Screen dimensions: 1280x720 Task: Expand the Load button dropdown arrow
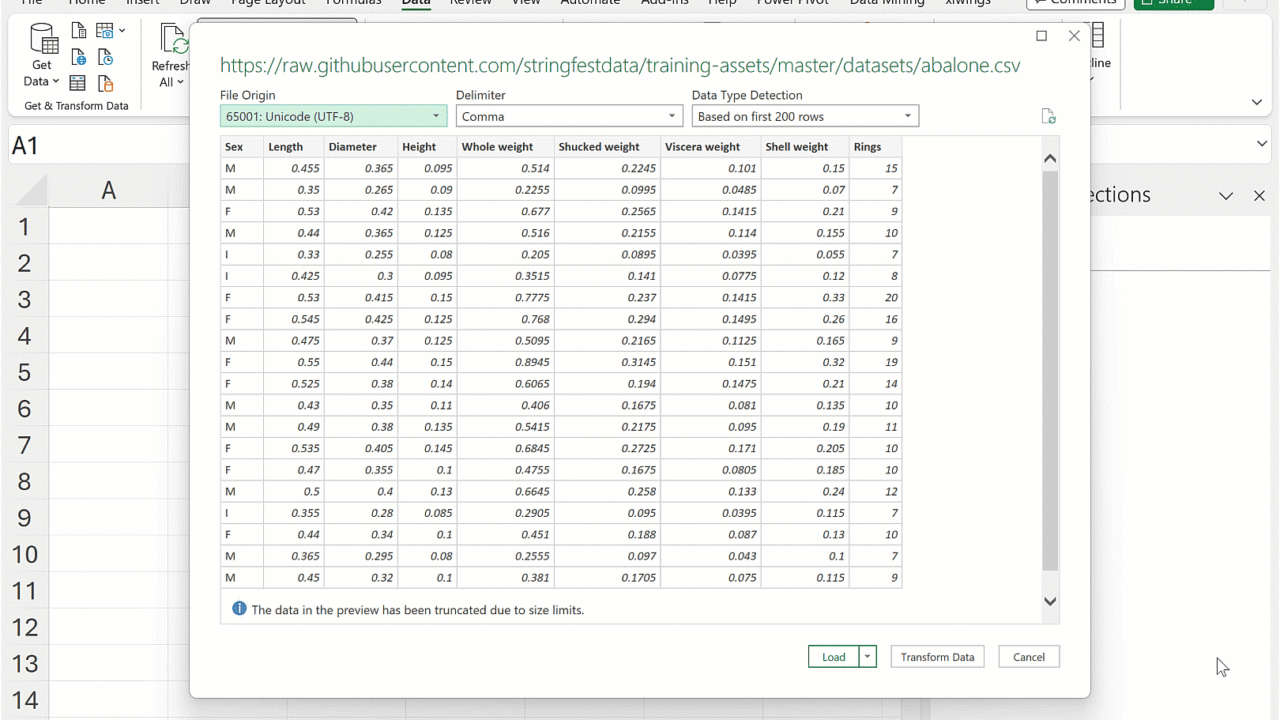point(868,657)
